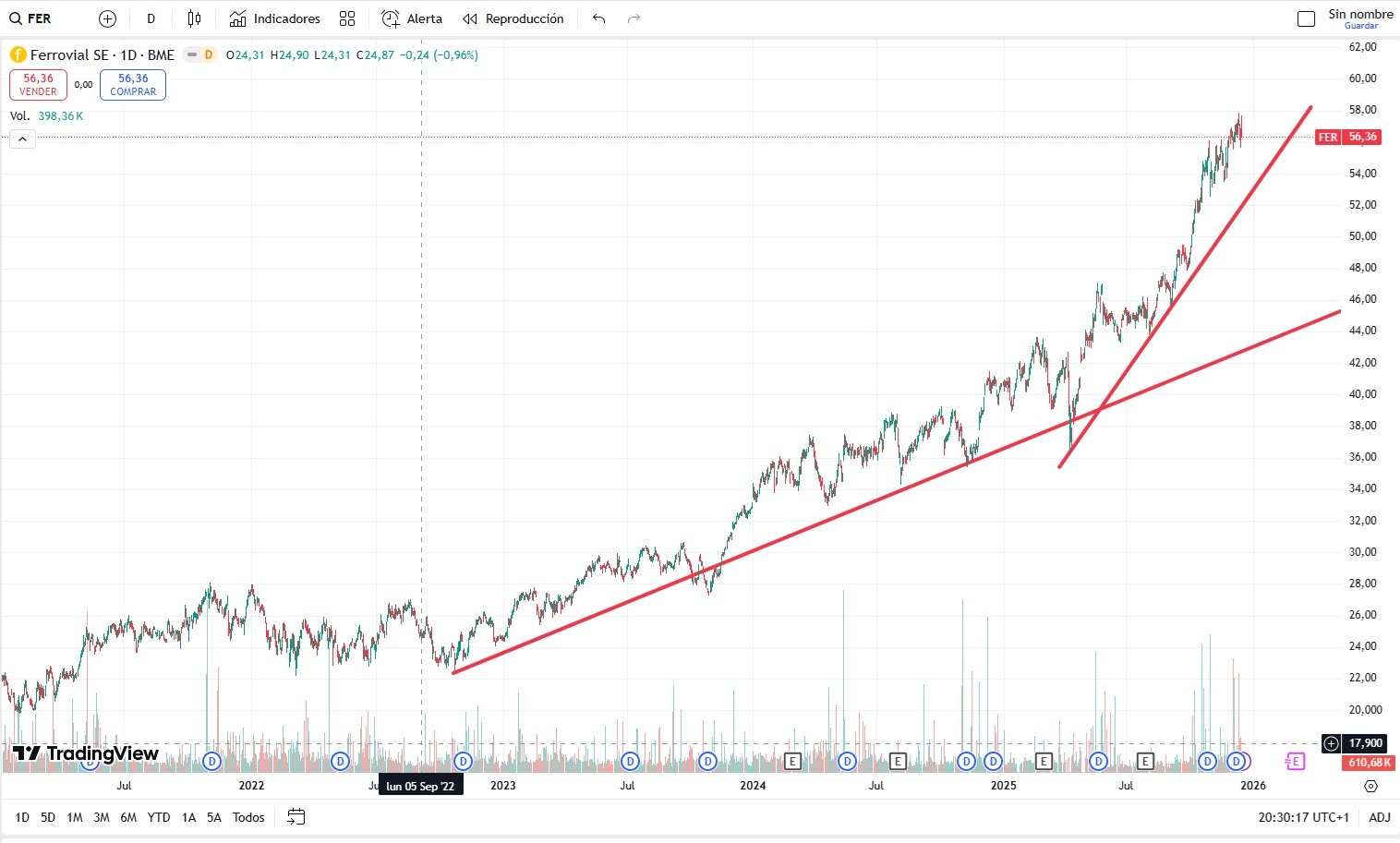Open the timezone clock 20:30:17 UTC+1
Screen dimensions: 1400x843
click(1303, 817)
